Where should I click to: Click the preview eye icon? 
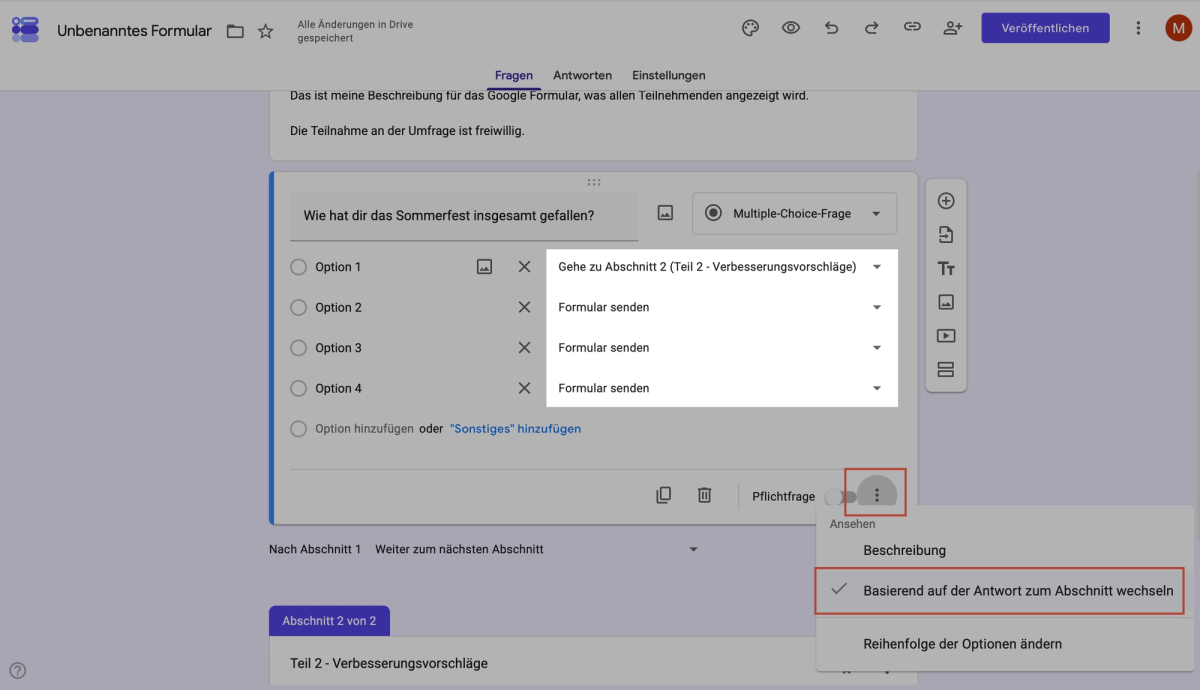pos(791,28)
